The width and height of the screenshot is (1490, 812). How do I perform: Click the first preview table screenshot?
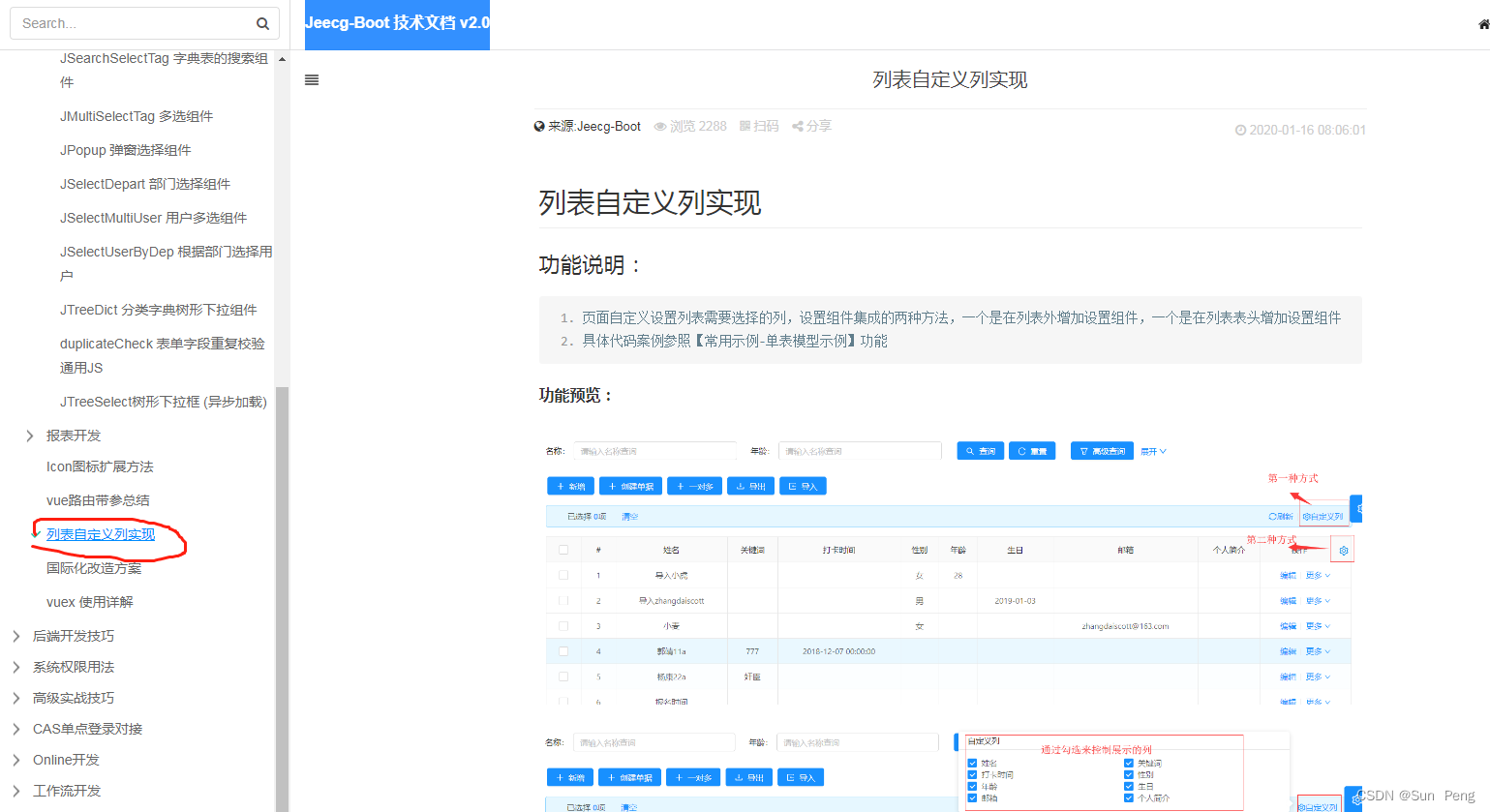tap(951, 569)
